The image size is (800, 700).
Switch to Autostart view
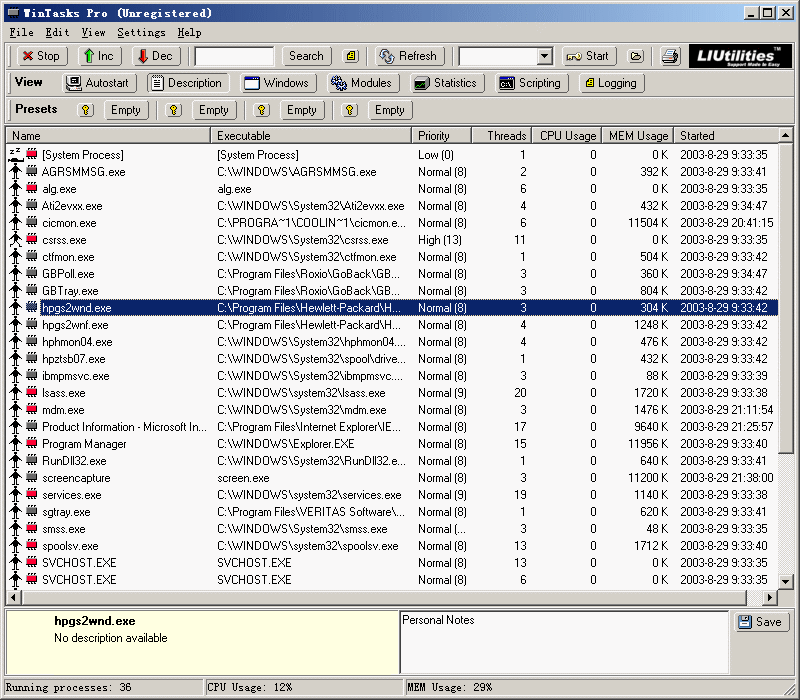coord(100,83)
